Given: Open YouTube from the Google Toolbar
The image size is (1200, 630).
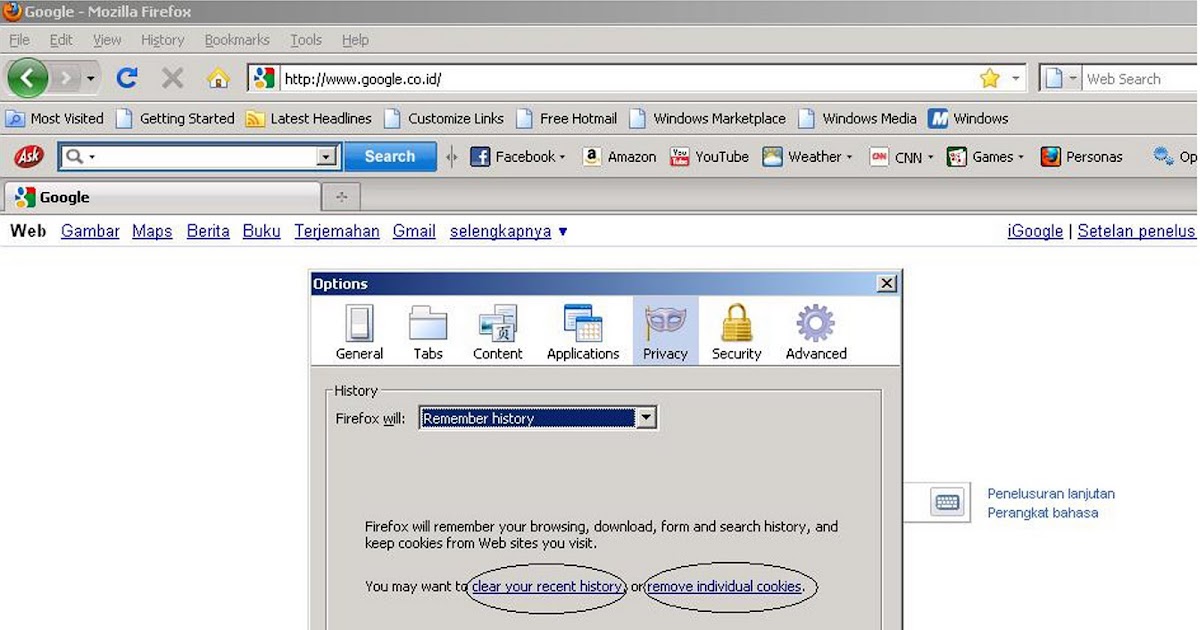Looking at the screenshot, I should [709, 156].
